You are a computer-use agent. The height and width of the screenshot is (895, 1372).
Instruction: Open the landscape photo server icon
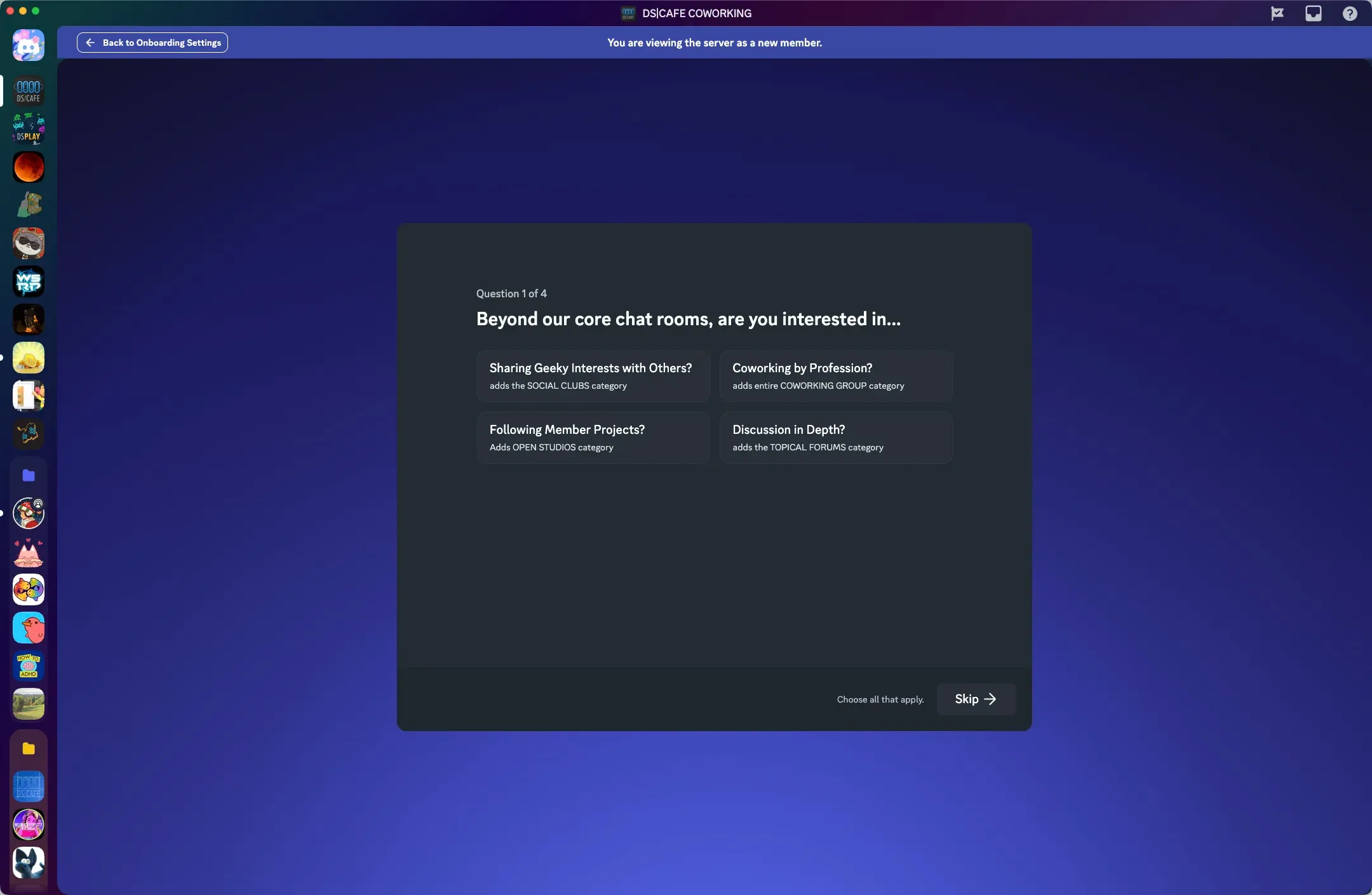pos(29,704)
